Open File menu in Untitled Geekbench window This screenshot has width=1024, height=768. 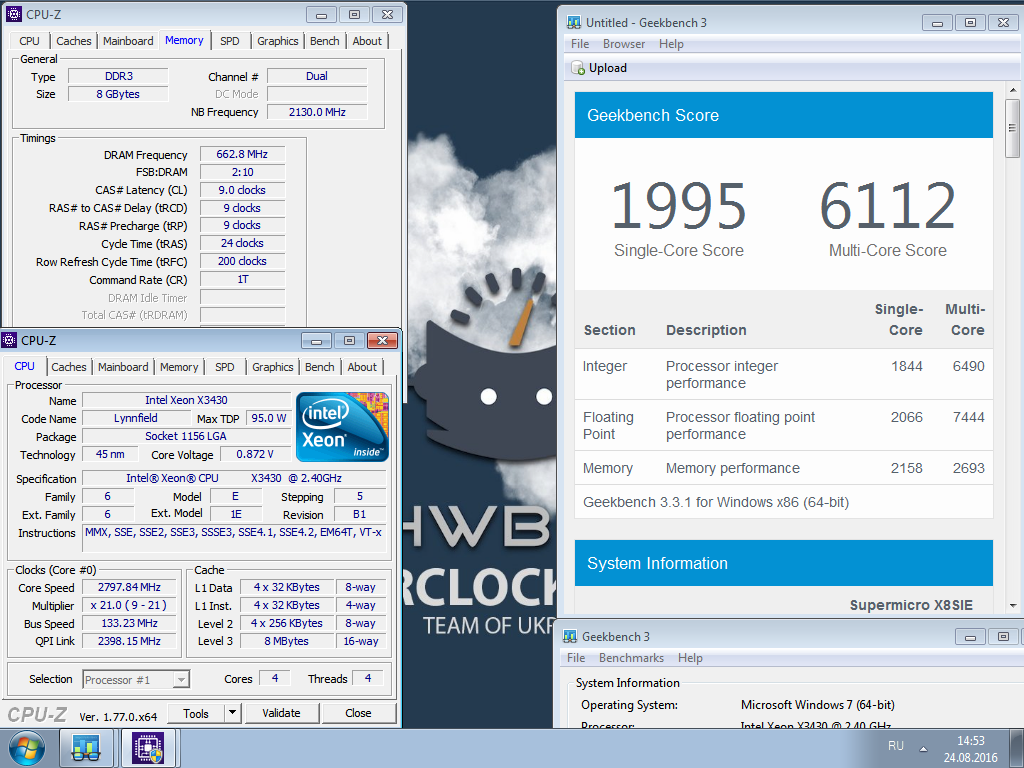580,44
